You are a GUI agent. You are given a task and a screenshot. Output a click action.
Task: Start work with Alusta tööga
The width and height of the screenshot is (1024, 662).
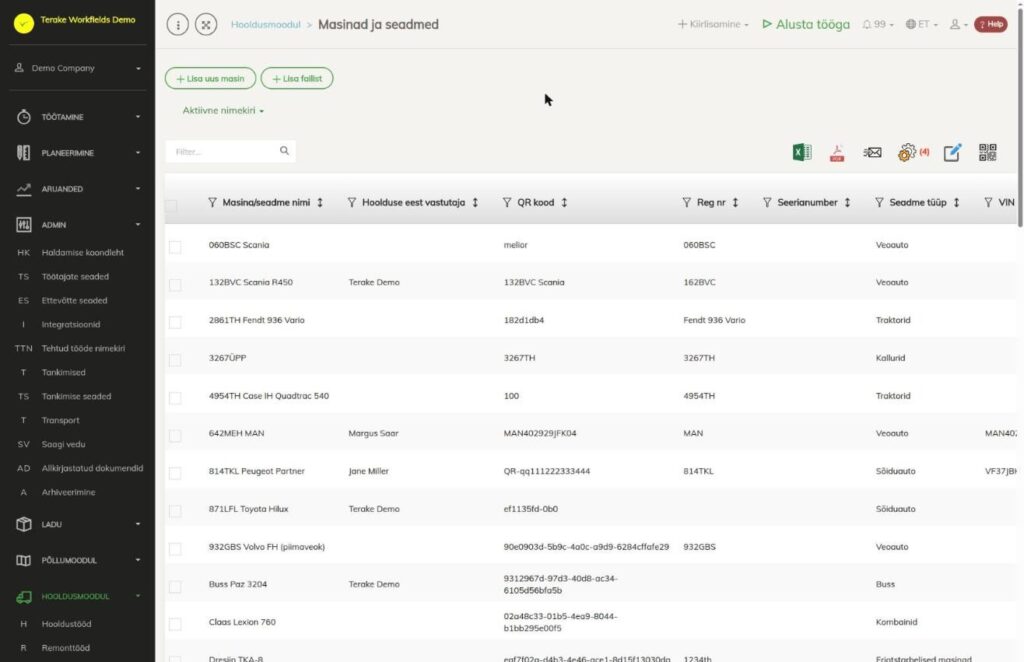806,24
